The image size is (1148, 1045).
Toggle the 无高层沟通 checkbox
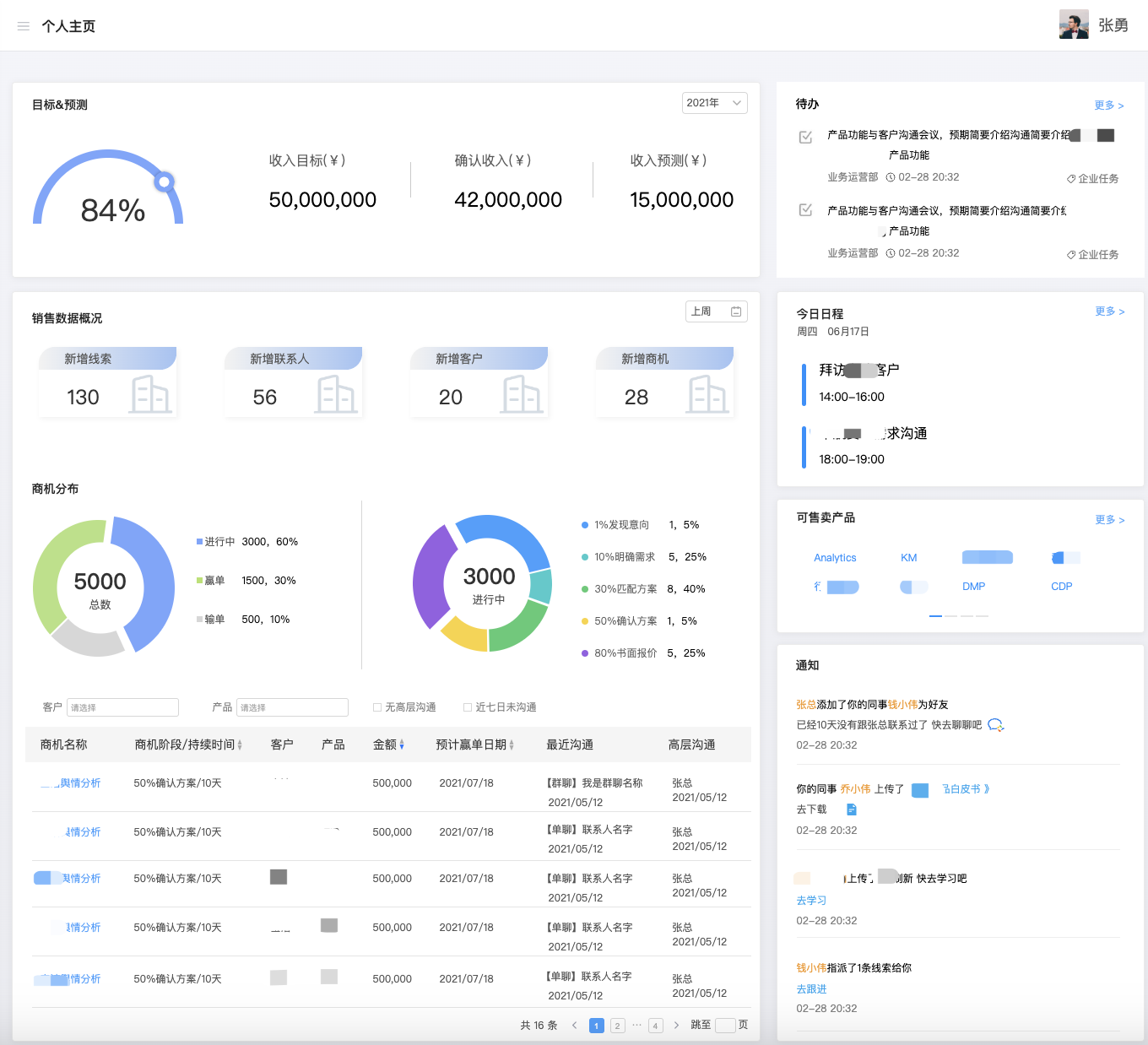[377, 707]
